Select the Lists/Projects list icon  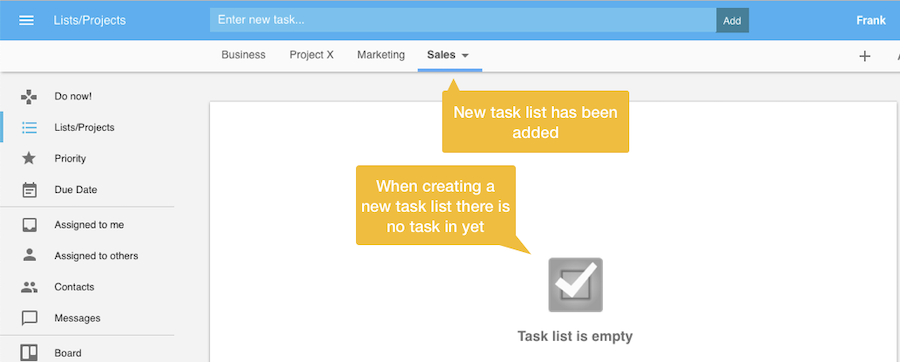click(x=29, y=127)
